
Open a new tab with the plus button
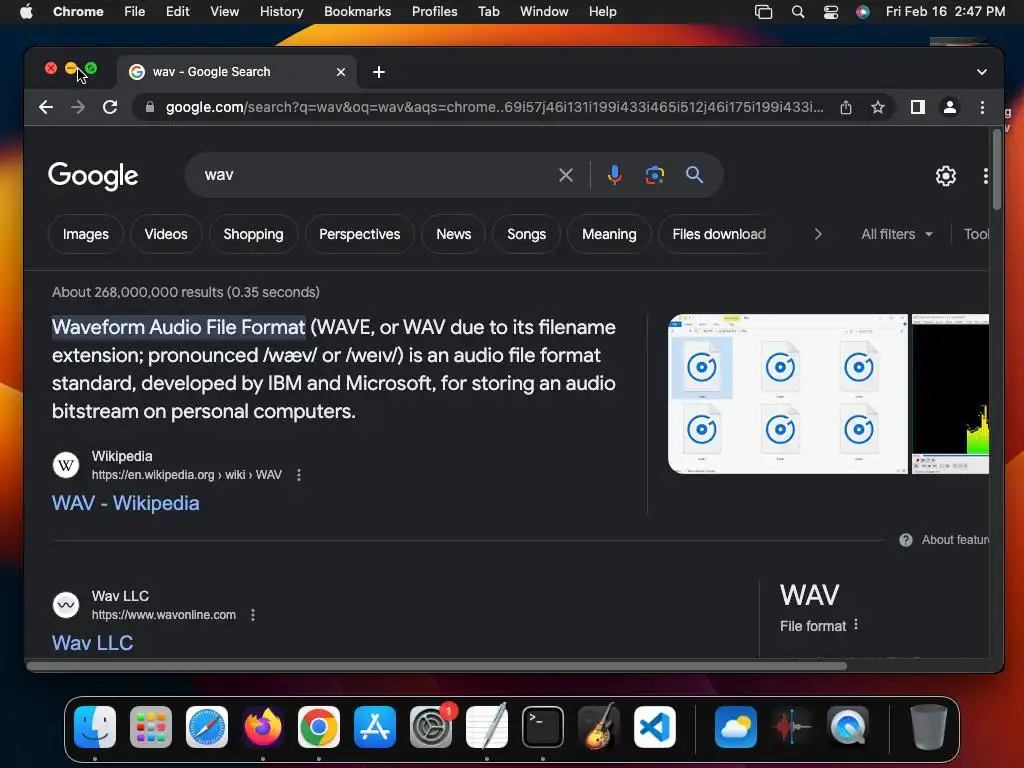click(x=379, y=72)
